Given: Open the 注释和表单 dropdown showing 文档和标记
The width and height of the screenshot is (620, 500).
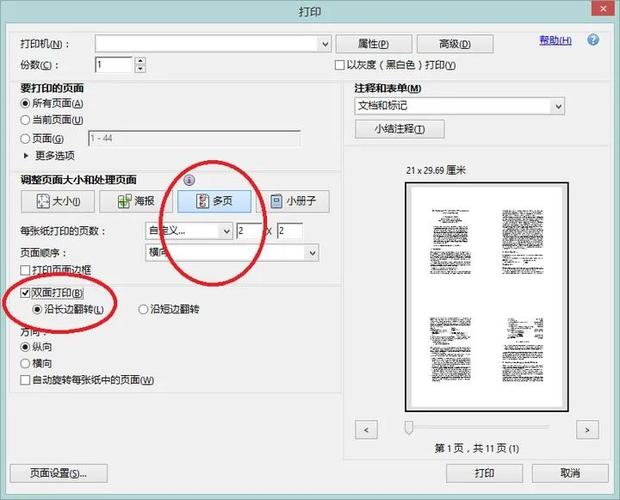Looking at the screenshot, I should pos(459,106).
